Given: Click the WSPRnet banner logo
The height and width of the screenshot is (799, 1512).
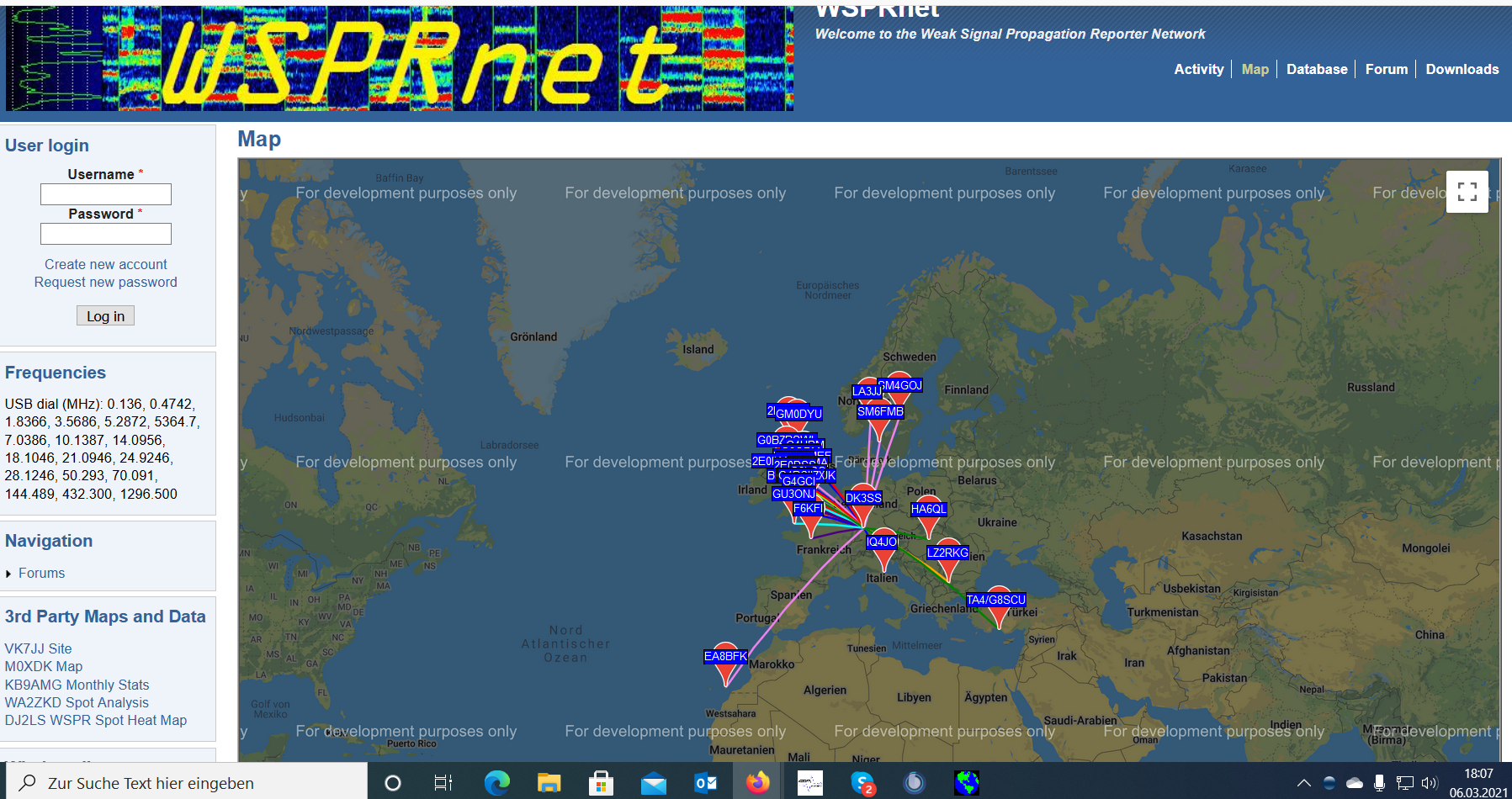Looking at the screenshot, I should point(400,58).
